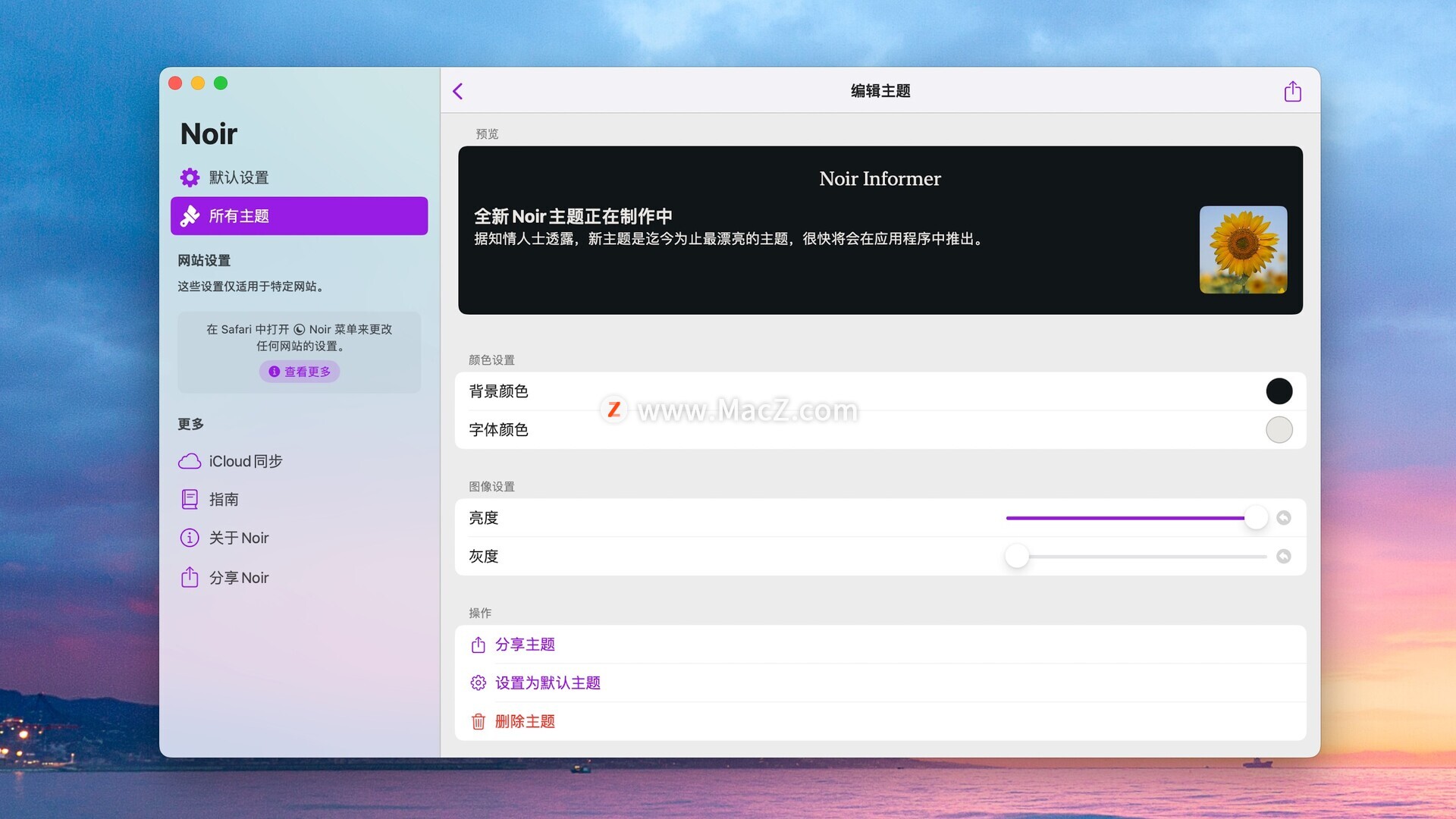
Task: Click the 亮度 brightness slider handle
Action: [1256, 518]
